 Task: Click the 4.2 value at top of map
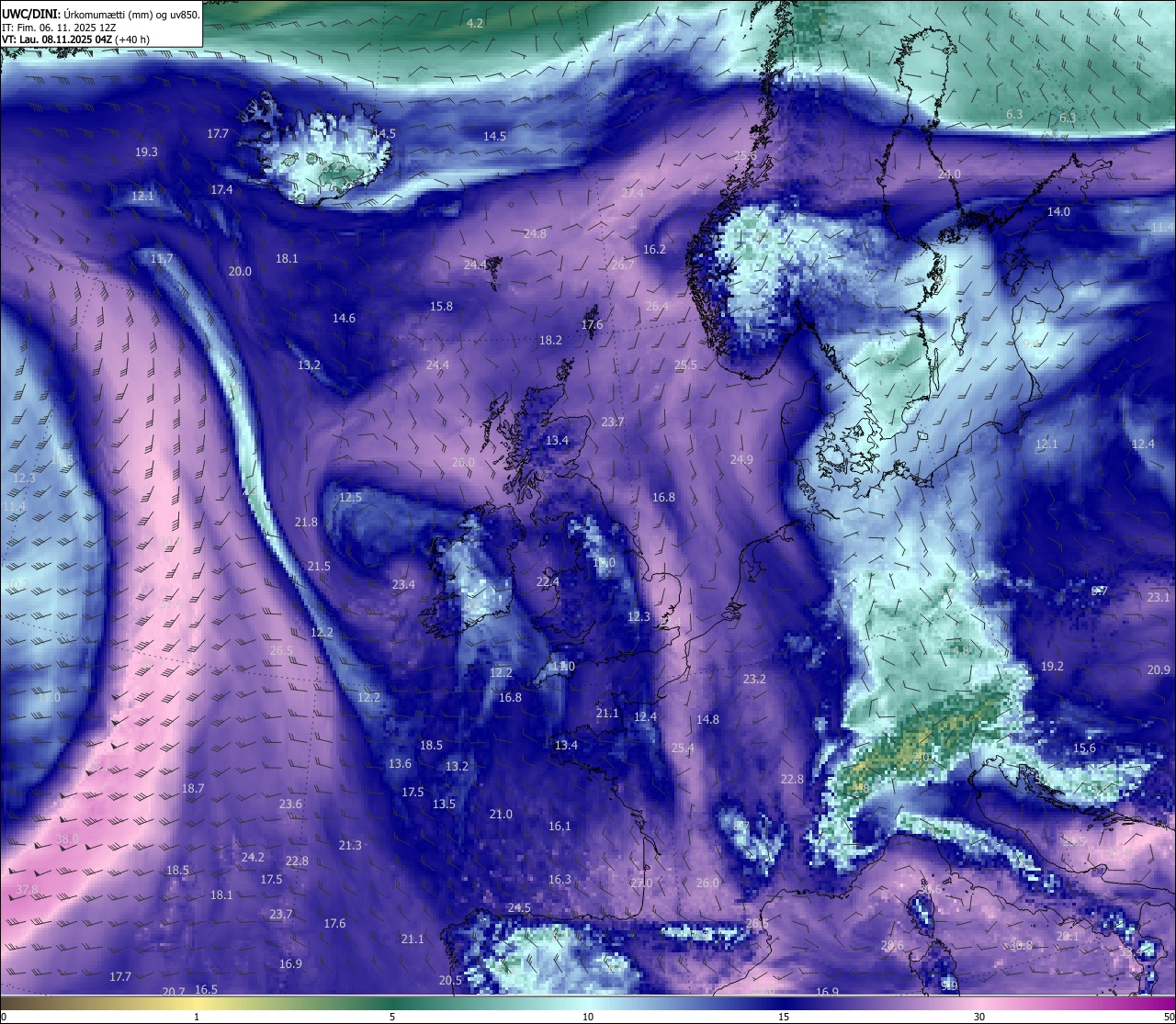pyautogui.click(x=475, y=23)
